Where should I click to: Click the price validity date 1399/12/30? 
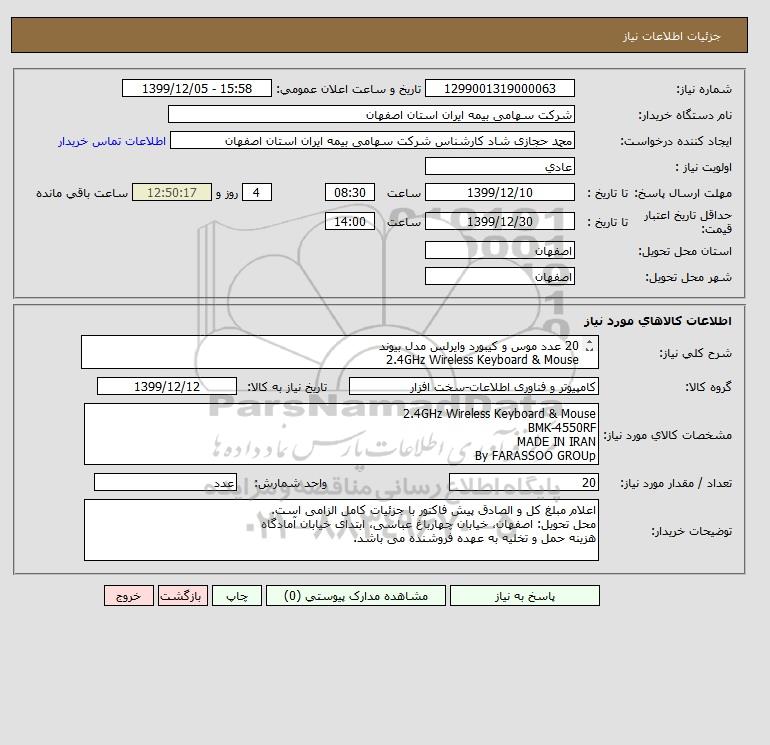[x=499, y=221]
